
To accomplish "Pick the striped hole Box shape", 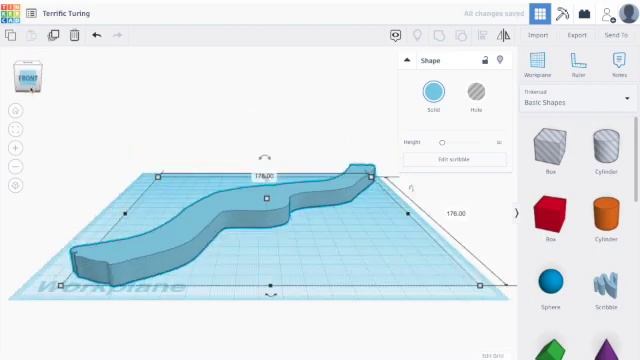I will 550,147.
